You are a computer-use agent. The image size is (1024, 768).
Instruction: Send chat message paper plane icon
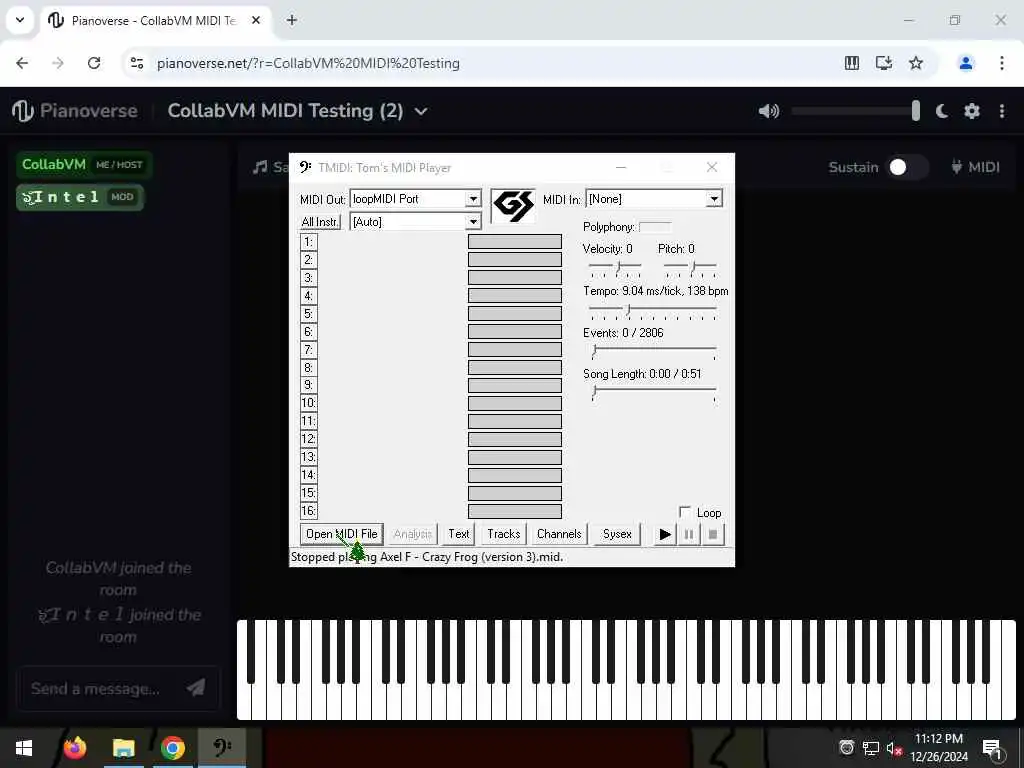coord(196,687)
